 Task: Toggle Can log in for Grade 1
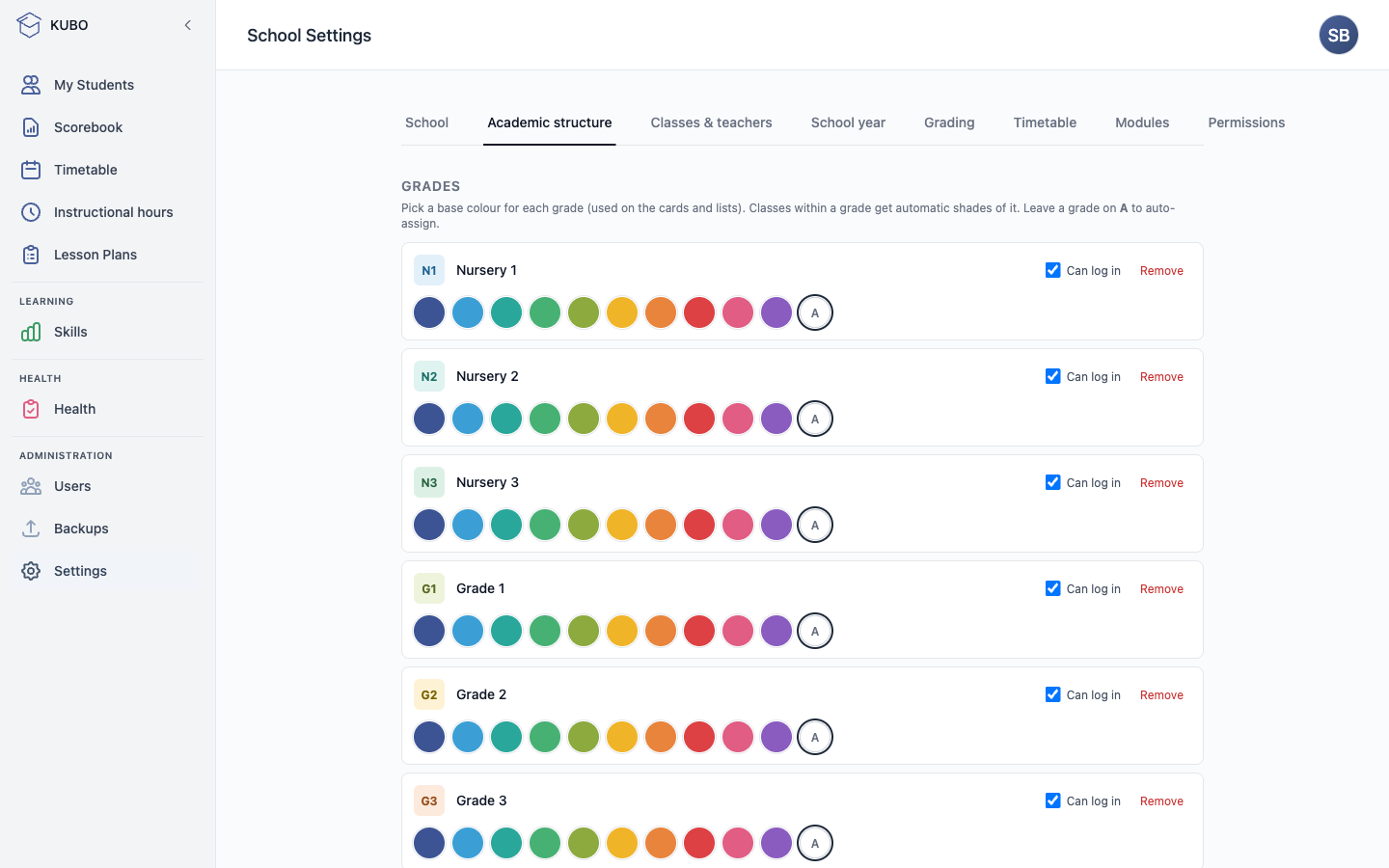coord(1052,588)
